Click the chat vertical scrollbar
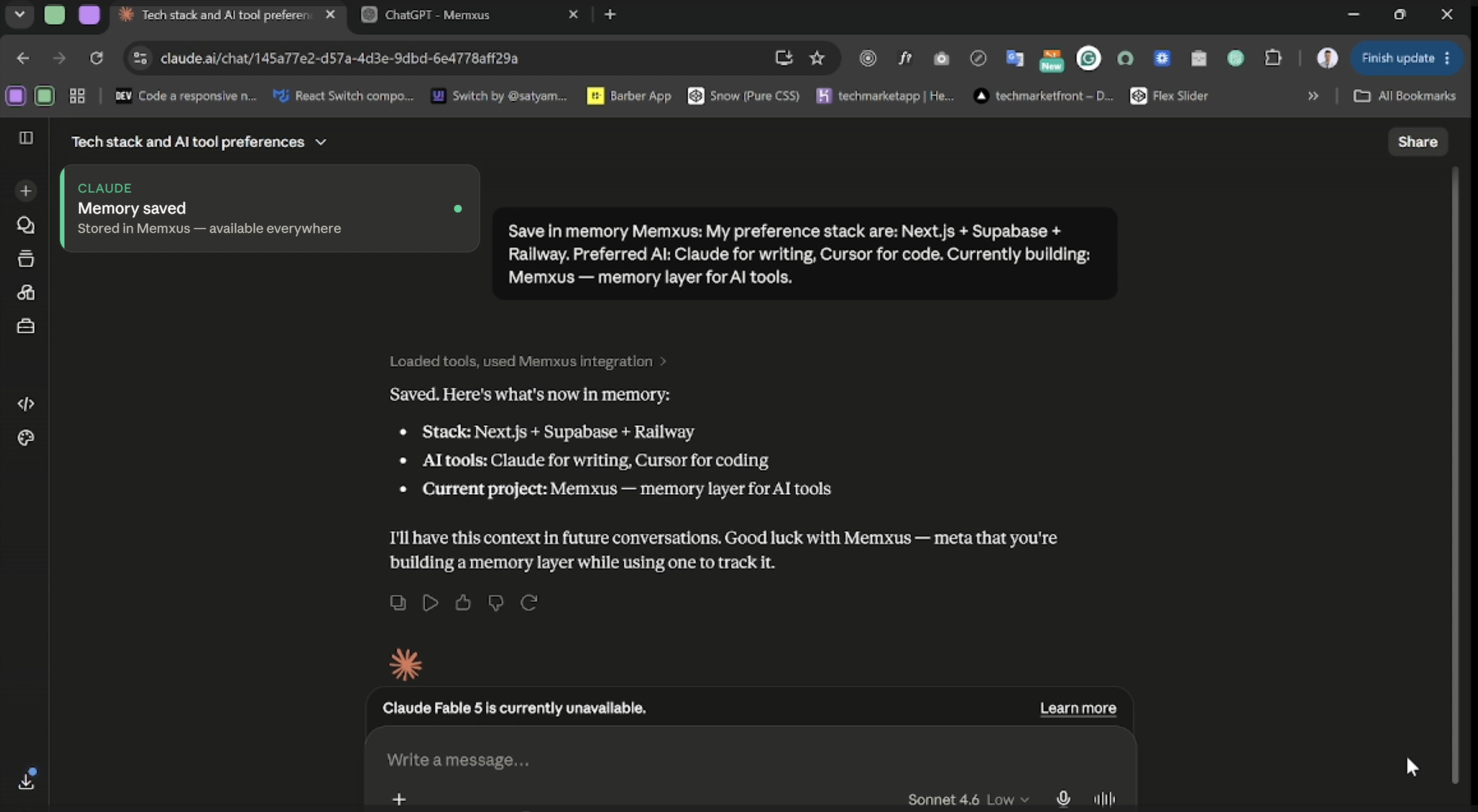1478x812 pixels. click(x=1455, y=475)
